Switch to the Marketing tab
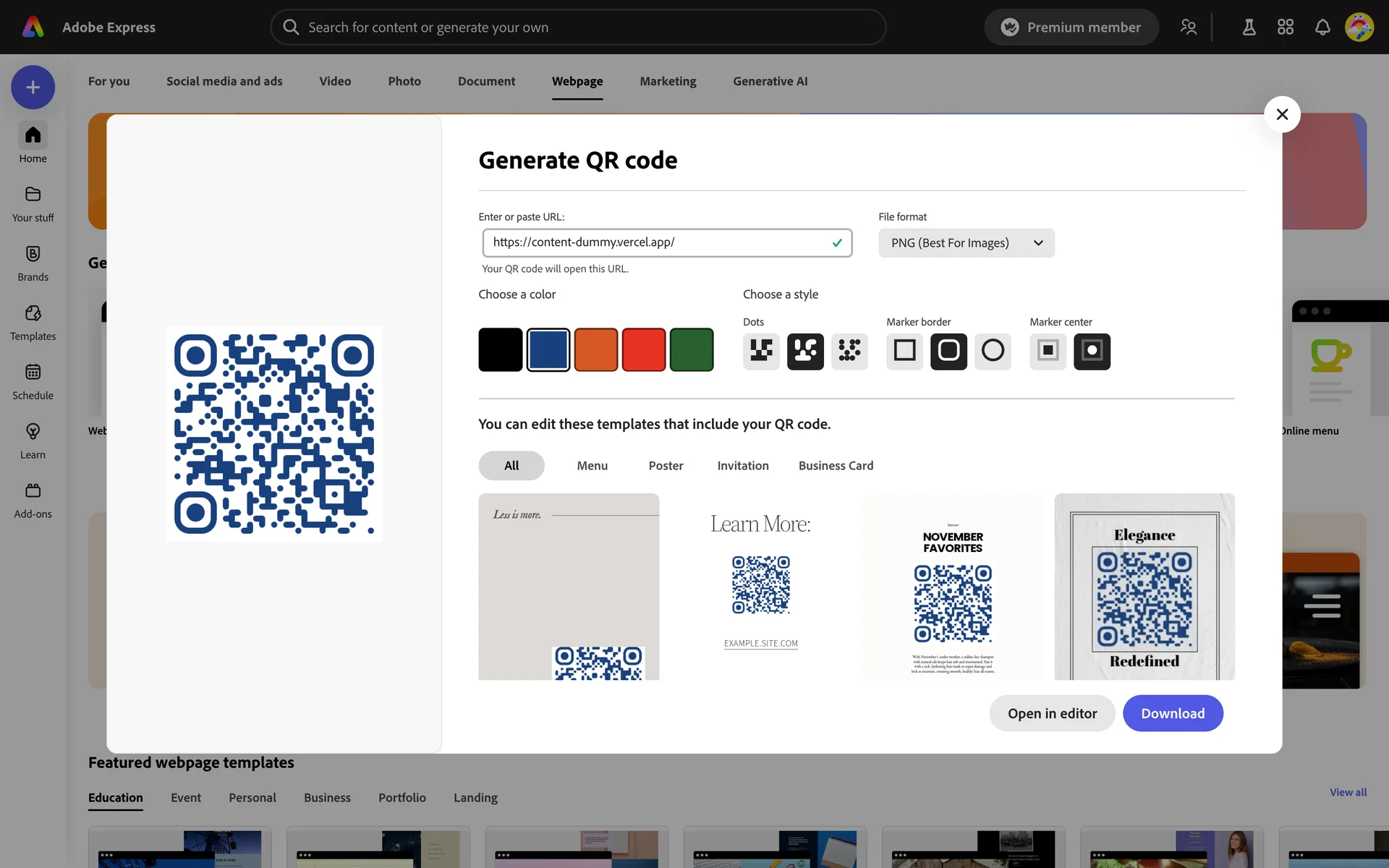The height and width of the screenshot is (868, 1389). coord(667,81)
